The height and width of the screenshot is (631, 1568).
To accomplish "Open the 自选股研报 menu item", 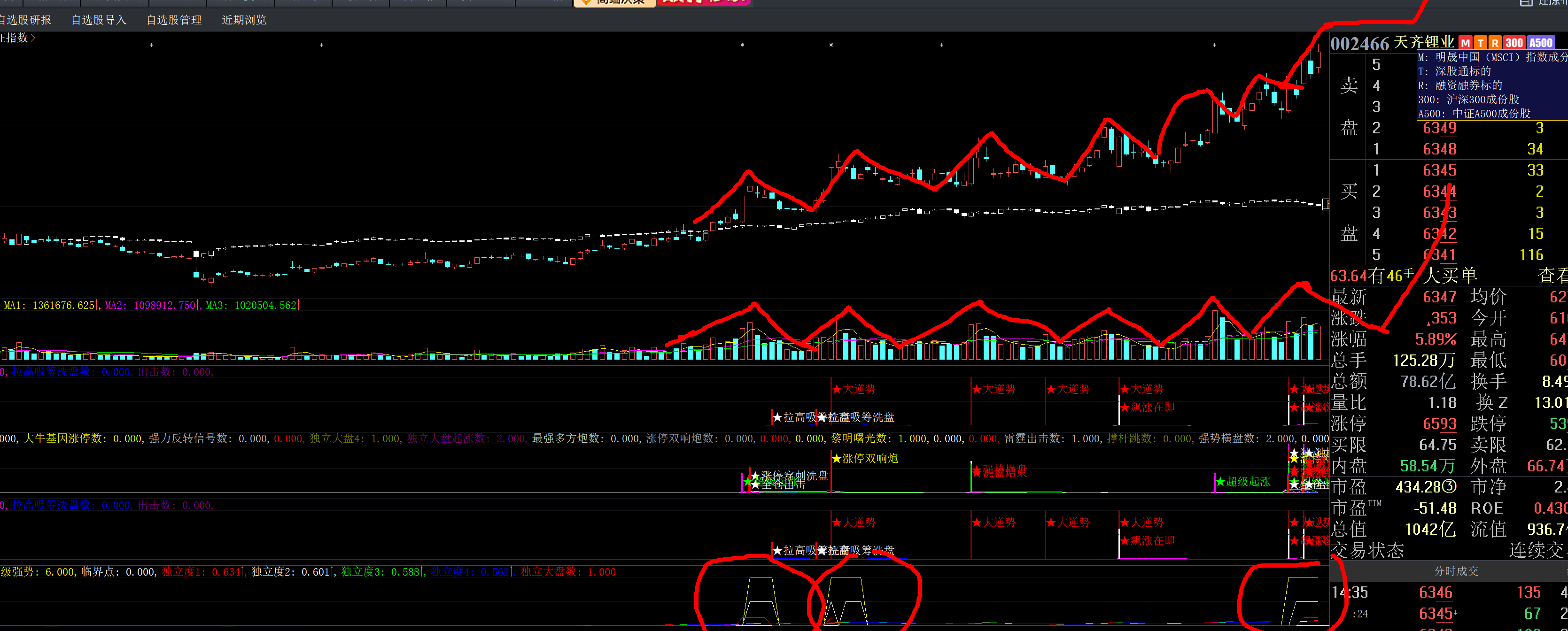I will pos(24,20).
